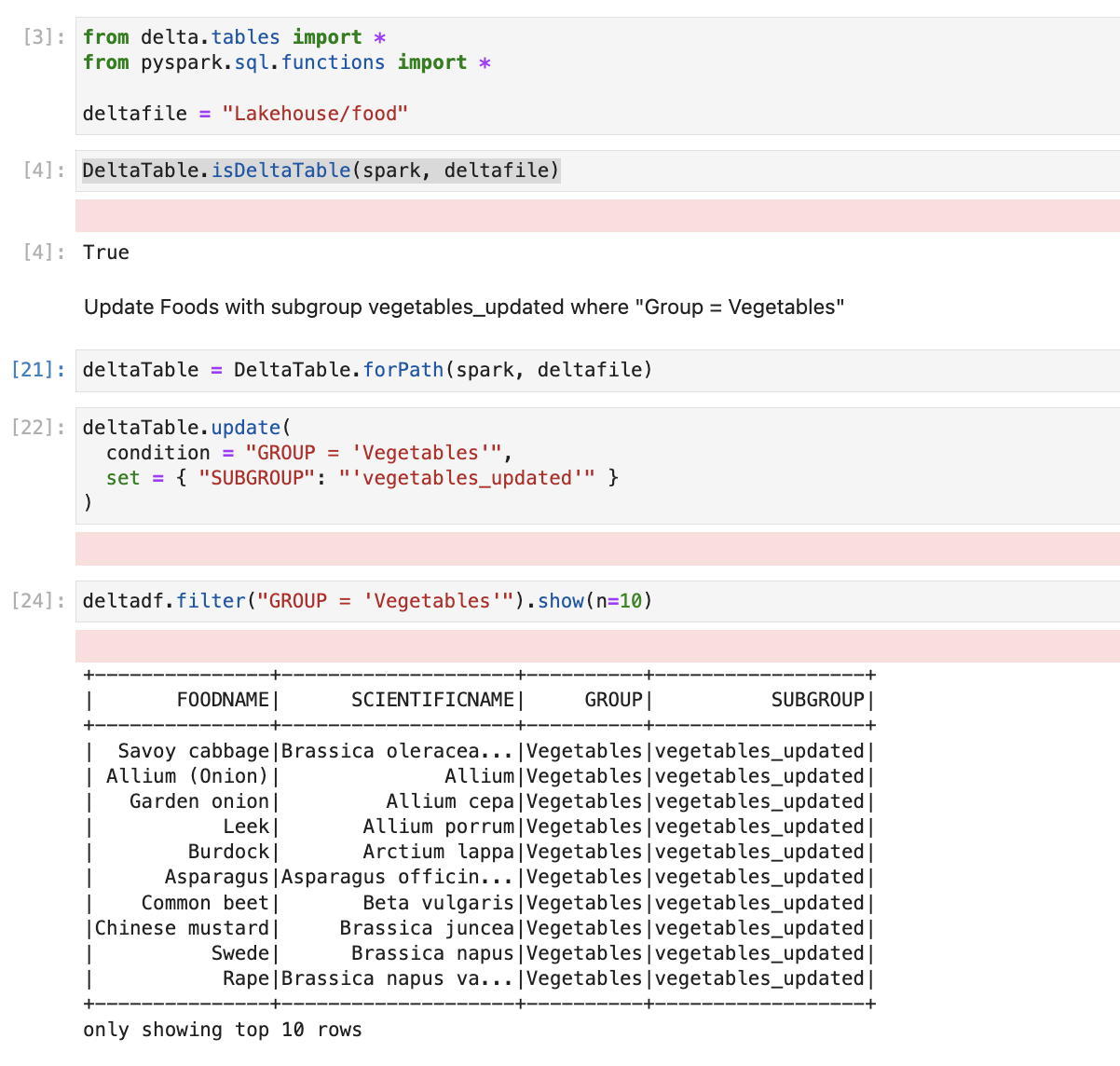Click the Savoy cabbage row in output
Viewport: 1120px width, 1066px height.
(193, 751)
